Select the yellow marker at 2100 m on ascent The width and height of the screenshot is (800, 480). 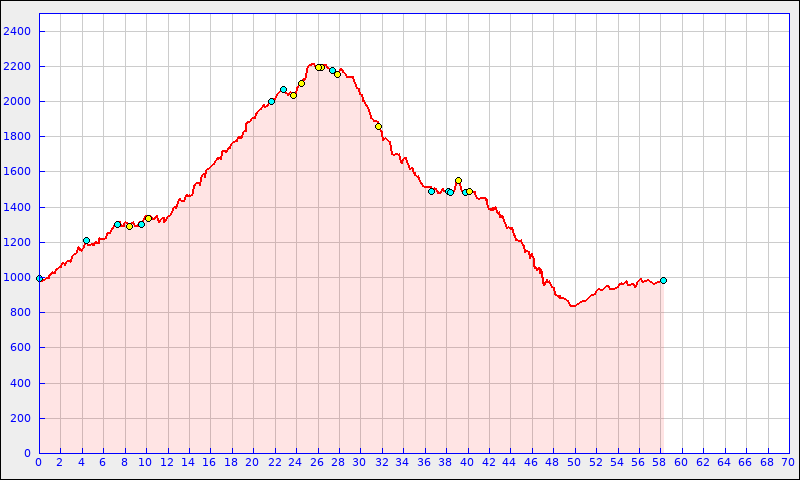tap(301, 83)
